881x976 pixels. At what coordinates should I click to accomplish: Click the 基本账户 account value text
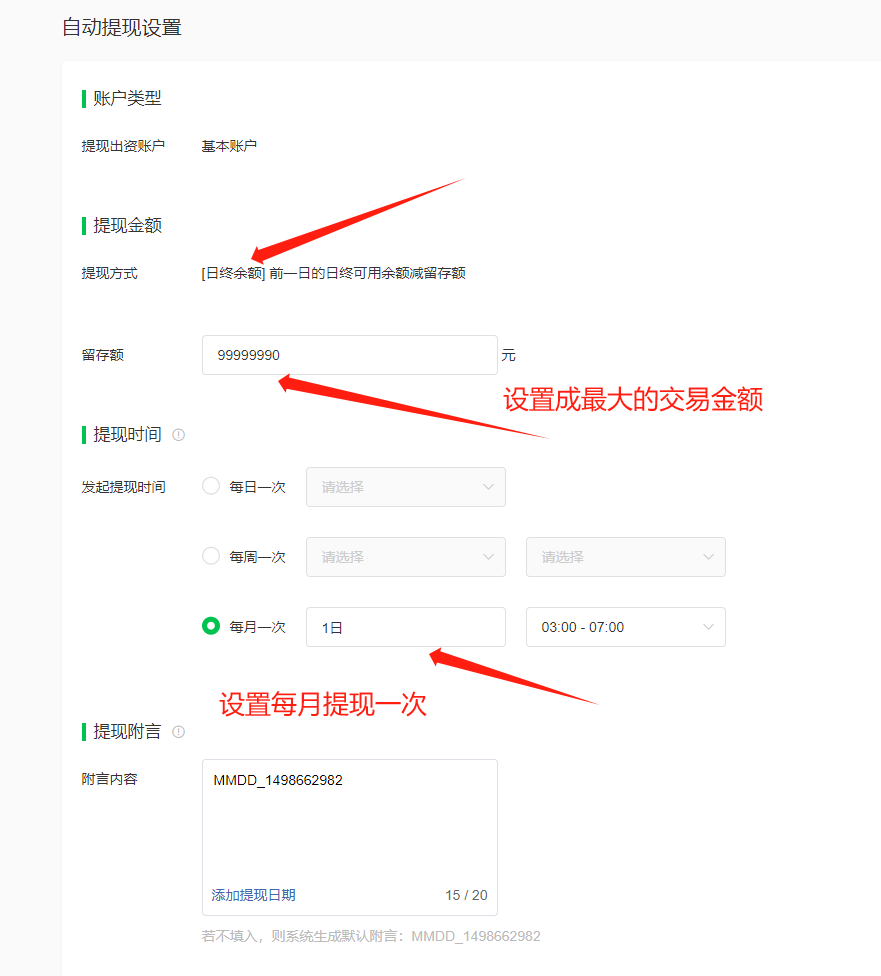pyautogui.click(x=229, y=146)
